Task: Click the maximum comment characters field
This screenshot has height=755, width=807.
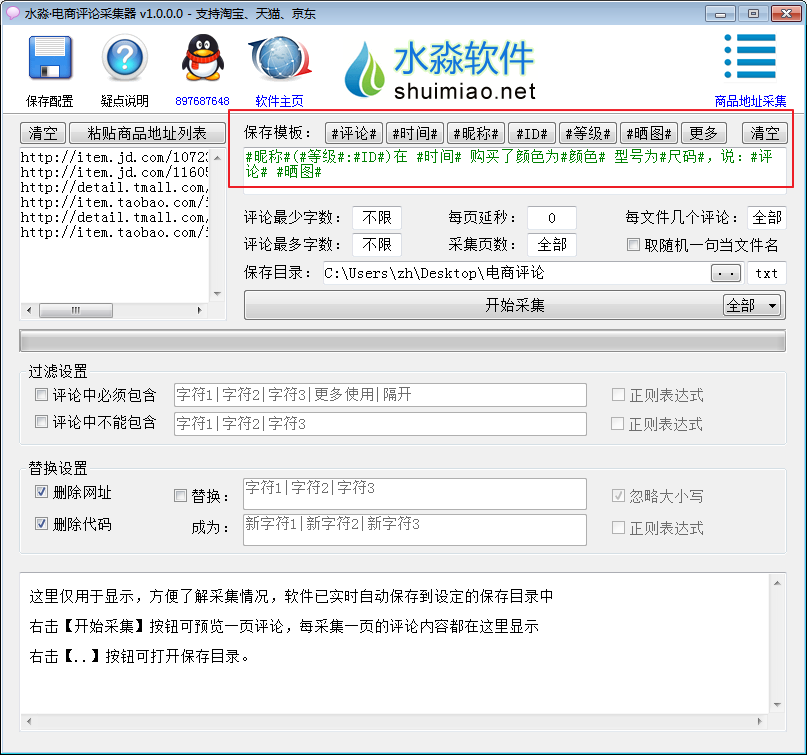Action: 377,244
